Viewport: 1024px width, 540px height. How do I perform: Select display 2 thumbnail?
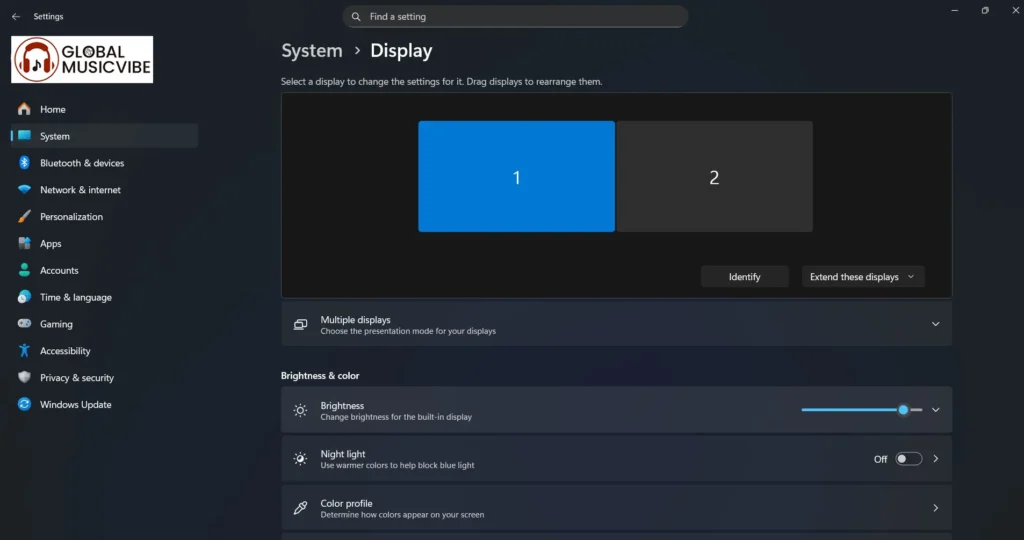click(714, 176)
